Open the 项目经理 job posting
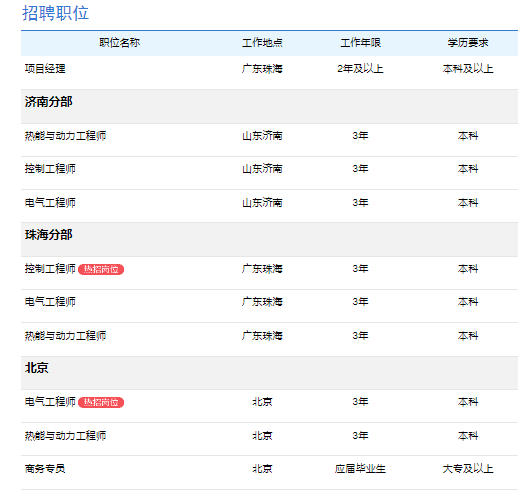518x498 pixels. click(45, 69)
